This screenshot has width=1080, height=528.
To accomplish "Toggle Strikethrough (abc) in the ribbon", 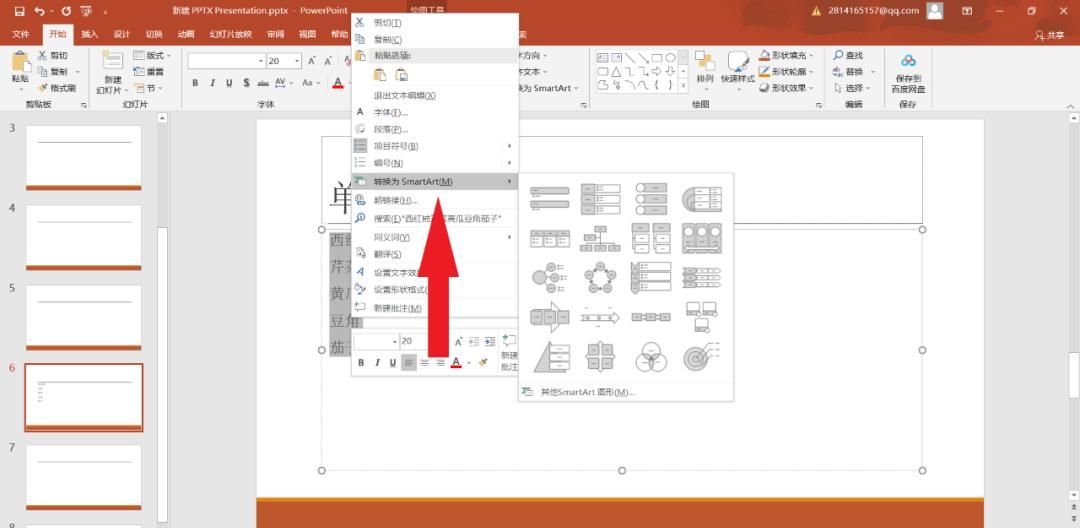I will [263, 83].
